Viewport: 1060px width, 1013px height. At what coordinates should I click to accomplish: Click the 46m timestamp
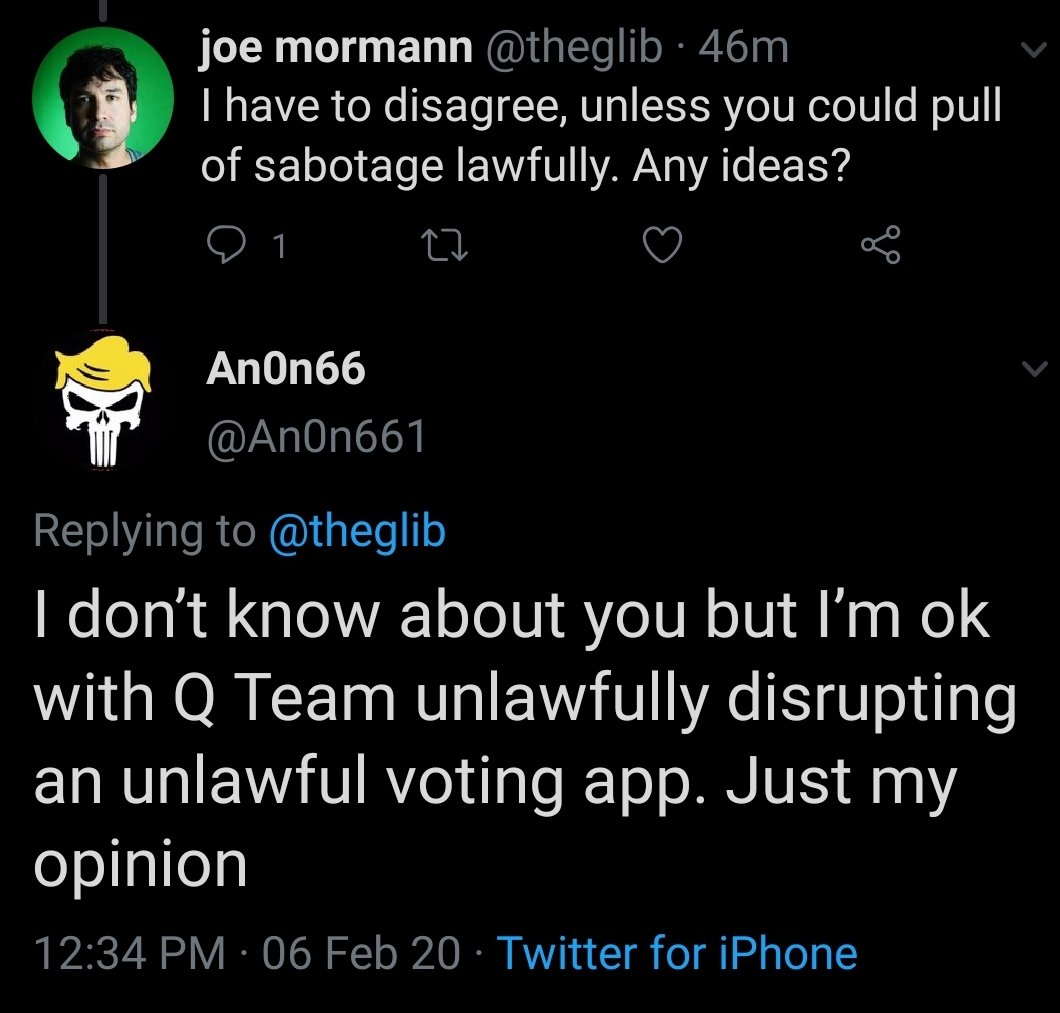click(745, 47)
